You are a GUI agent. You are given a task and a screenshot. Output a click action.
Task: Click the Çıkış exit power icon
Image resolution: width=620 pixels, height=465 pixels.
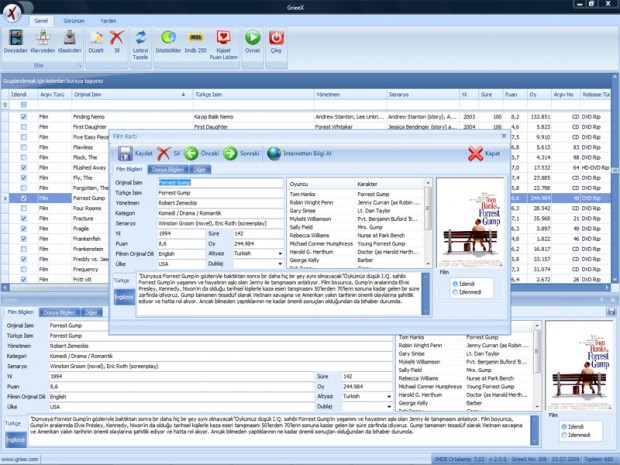tap(276, 38)
